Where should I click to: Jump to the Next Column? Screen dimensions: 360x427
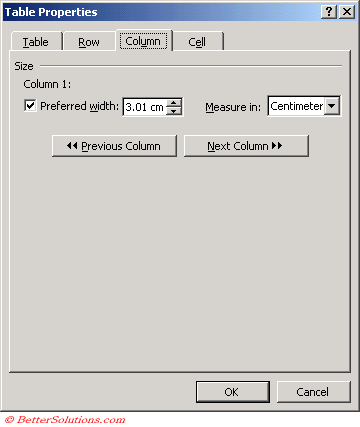246,146
